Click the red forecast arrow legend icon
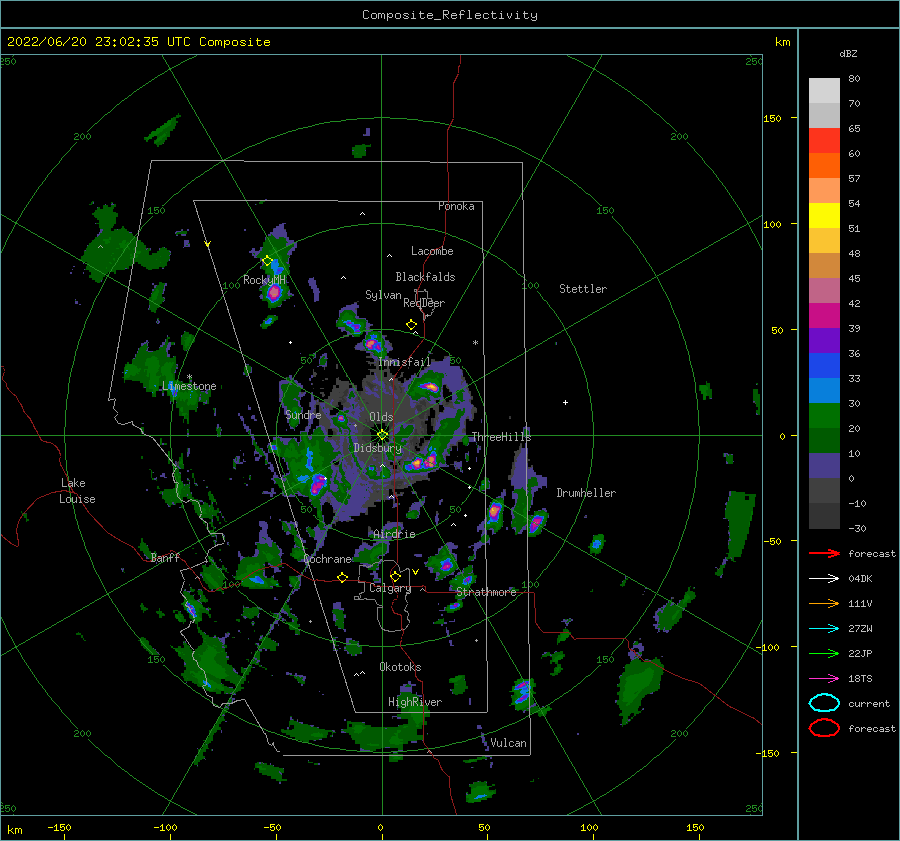This screenshot has height=841, width=900. tap(824, 553)
